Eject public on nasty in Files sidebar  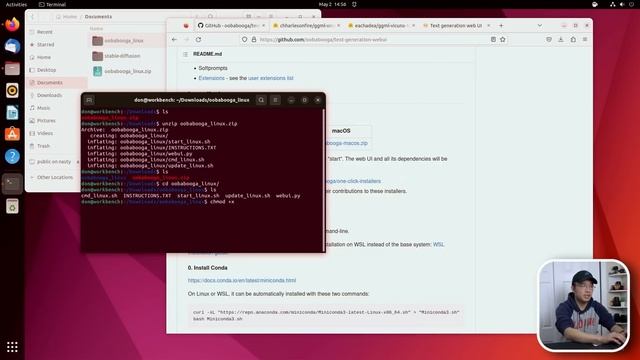78,162
